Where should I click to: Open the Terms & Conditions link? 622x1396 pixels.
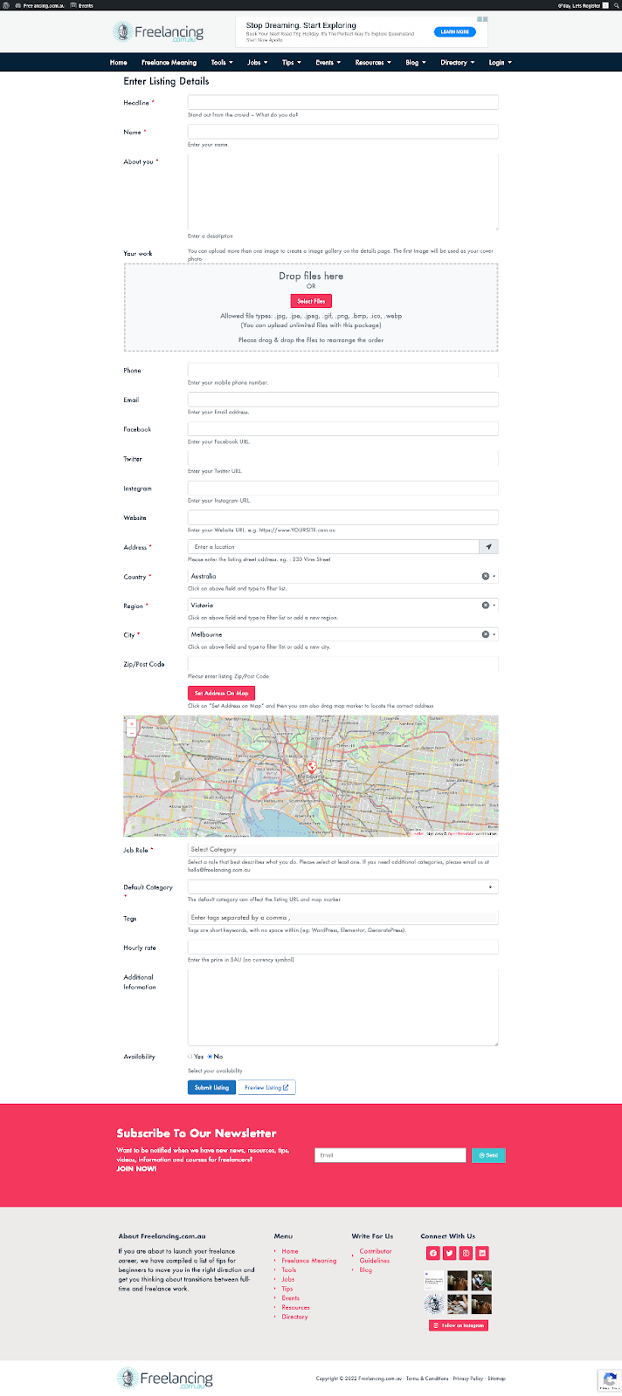click(x=427, y=1378)
